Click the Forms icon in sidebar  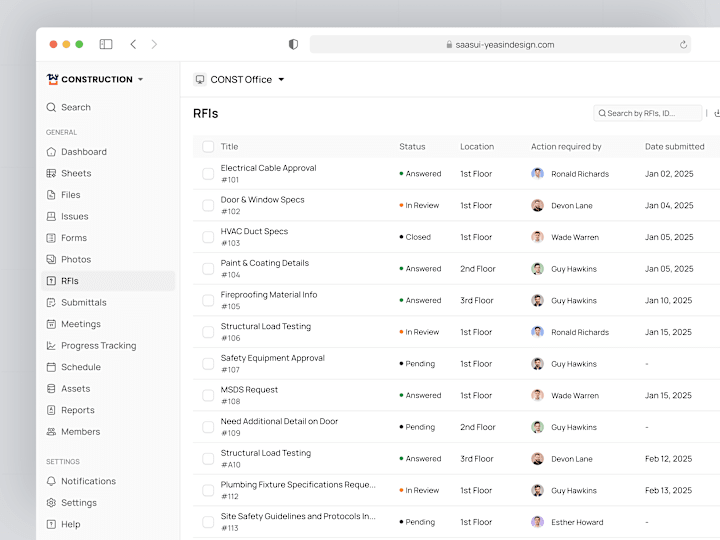click(51, 238)
